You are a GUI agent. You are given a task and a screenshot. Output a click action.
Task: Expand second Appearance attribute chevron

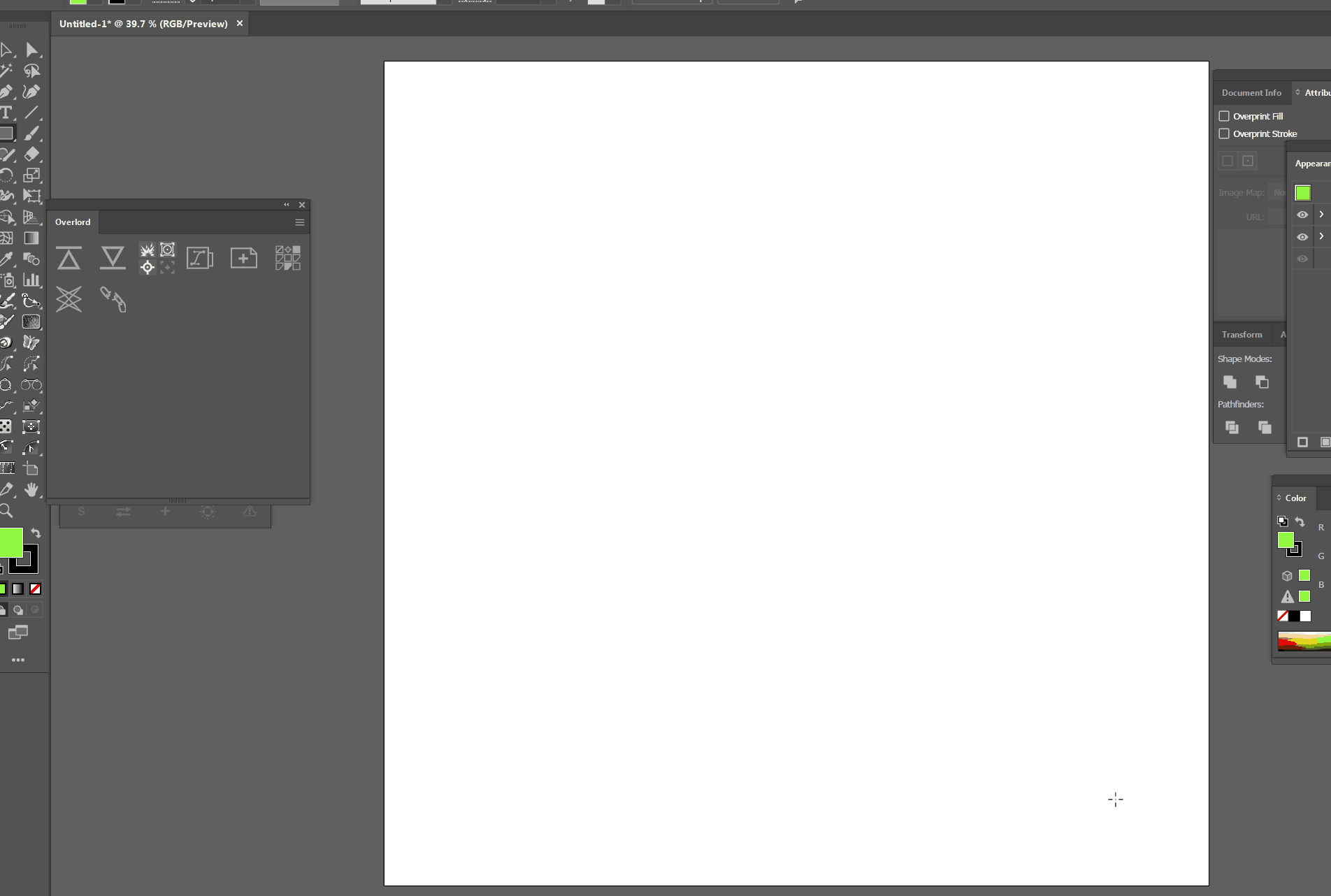point(1321,237)
